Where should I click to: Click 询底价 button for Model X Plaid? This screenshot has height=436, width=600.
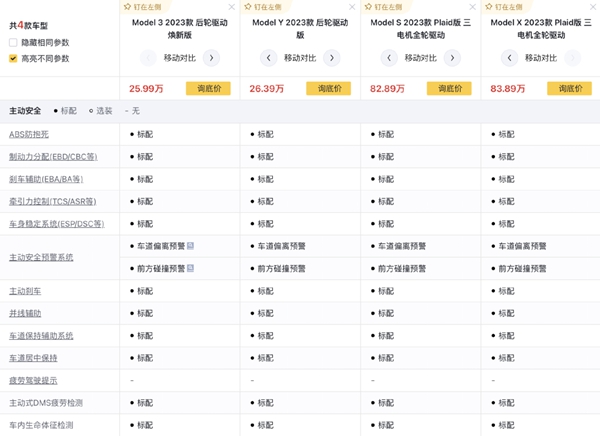pos(569,88)
